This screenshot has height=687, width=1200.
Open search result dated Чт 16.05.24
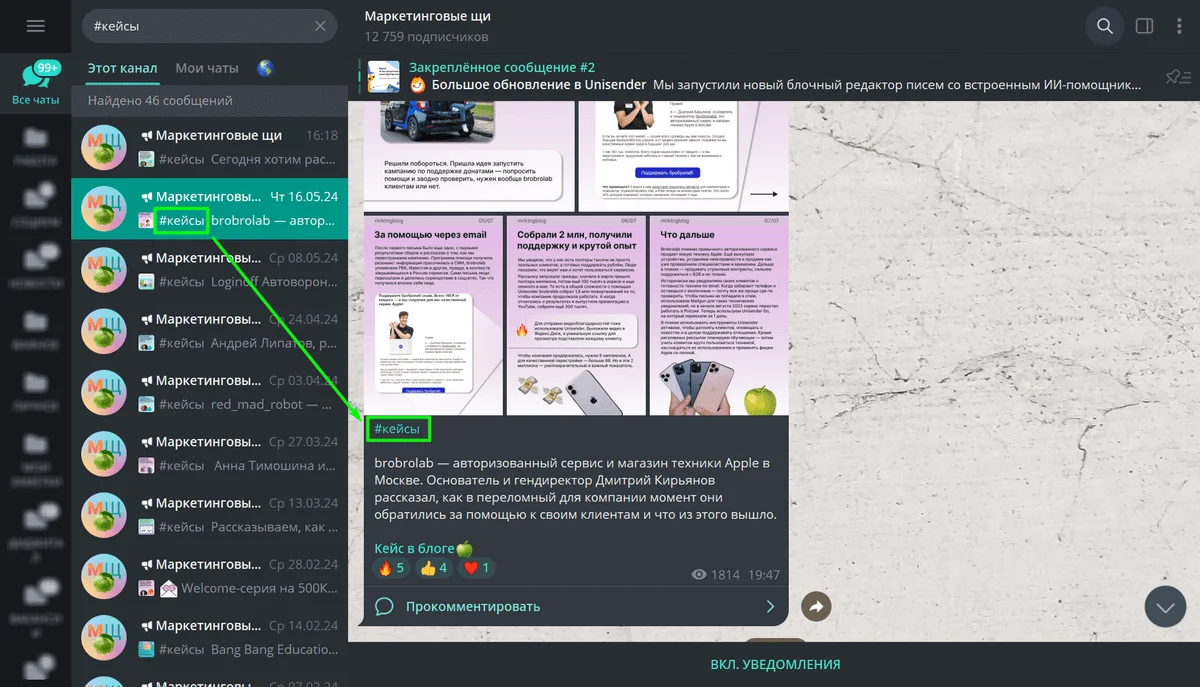click(209, 209)
